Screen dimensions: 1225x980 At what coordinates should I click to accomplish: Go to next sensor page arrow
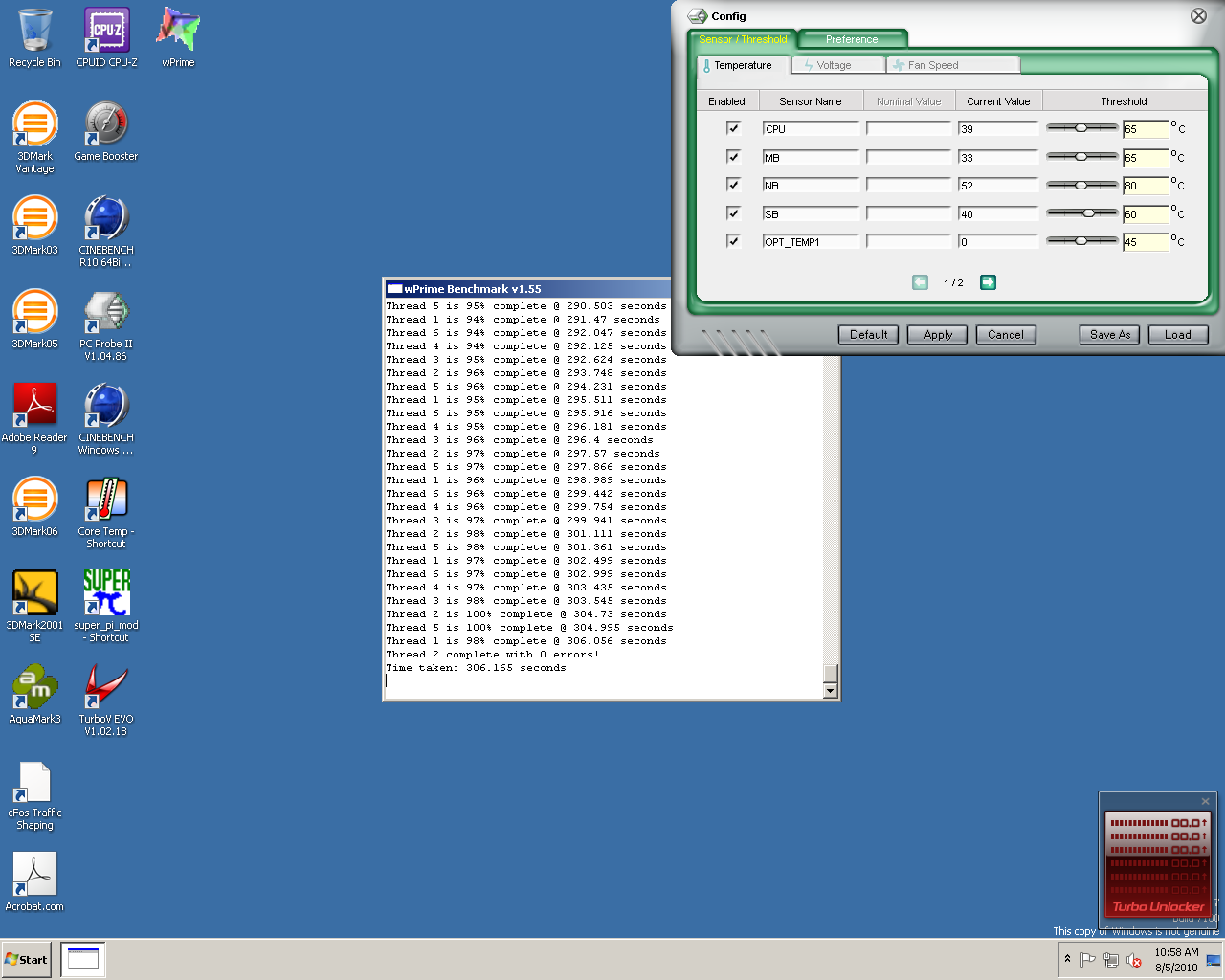(x=988, y=282)
